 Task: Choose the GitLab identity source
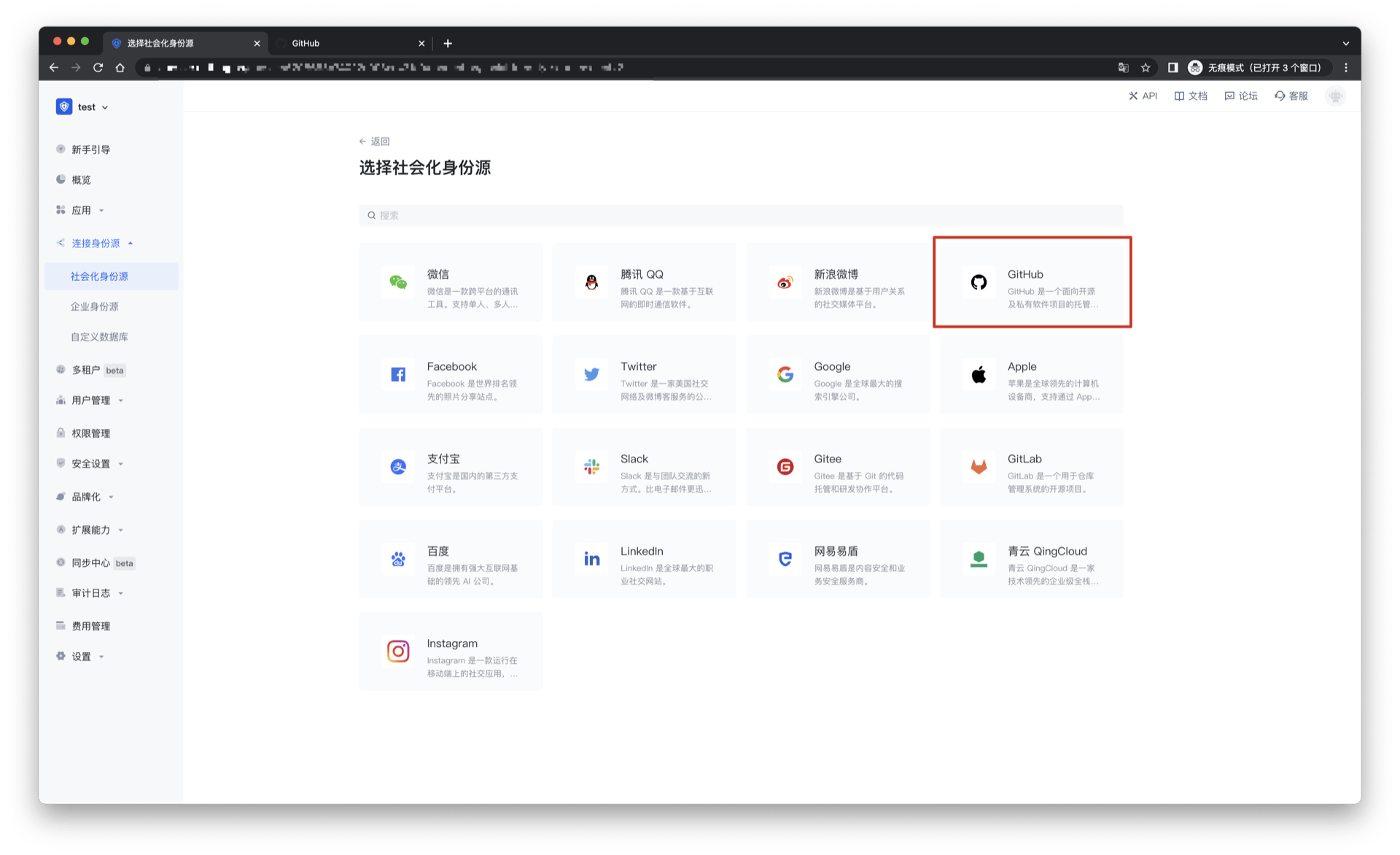pos(1031,467)
